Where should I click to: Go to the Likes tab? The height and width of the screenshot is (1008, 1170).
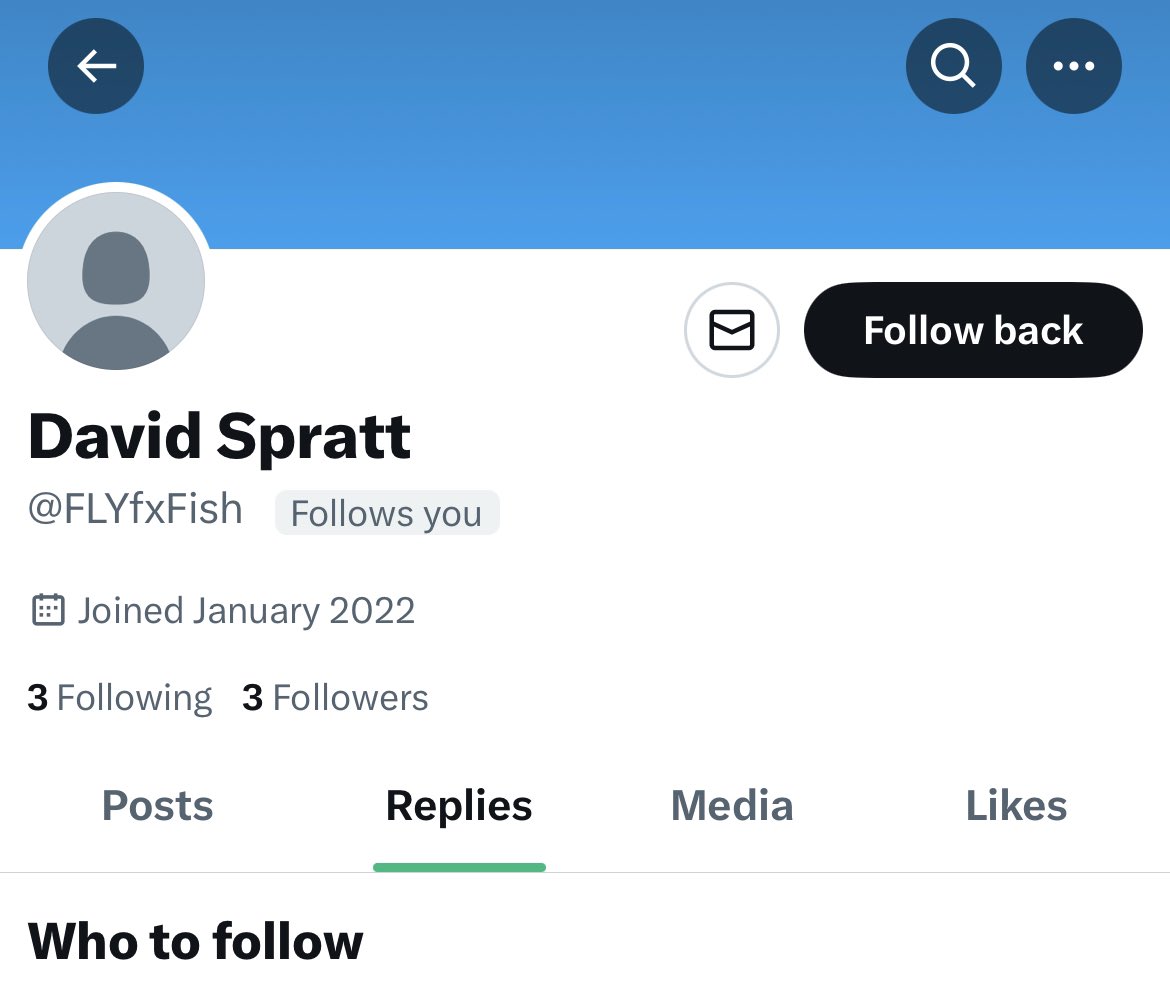[x=1016, y=806]
